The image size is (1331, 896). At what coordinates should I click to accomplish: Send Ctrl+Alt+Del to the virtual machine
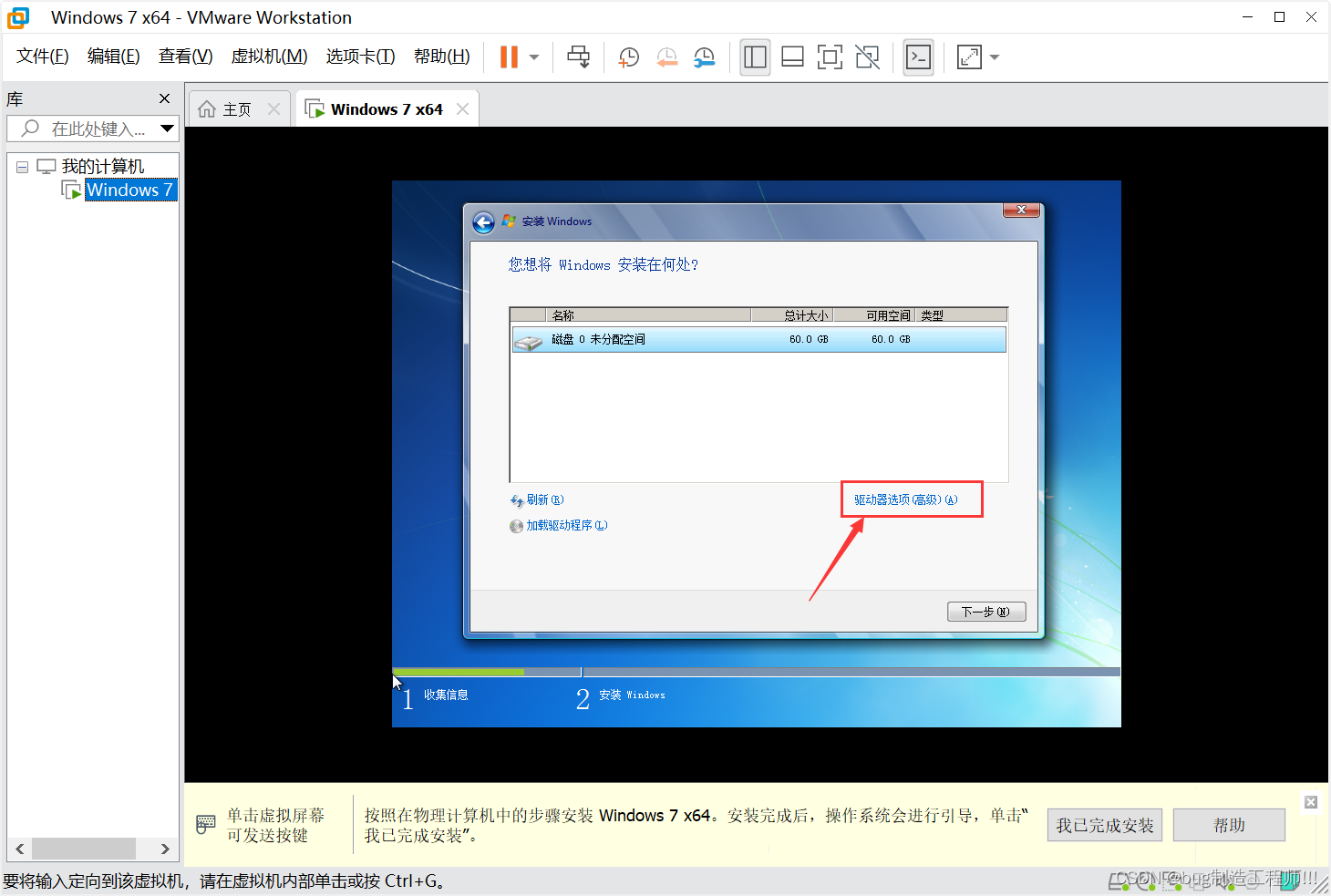pos(578,57)
